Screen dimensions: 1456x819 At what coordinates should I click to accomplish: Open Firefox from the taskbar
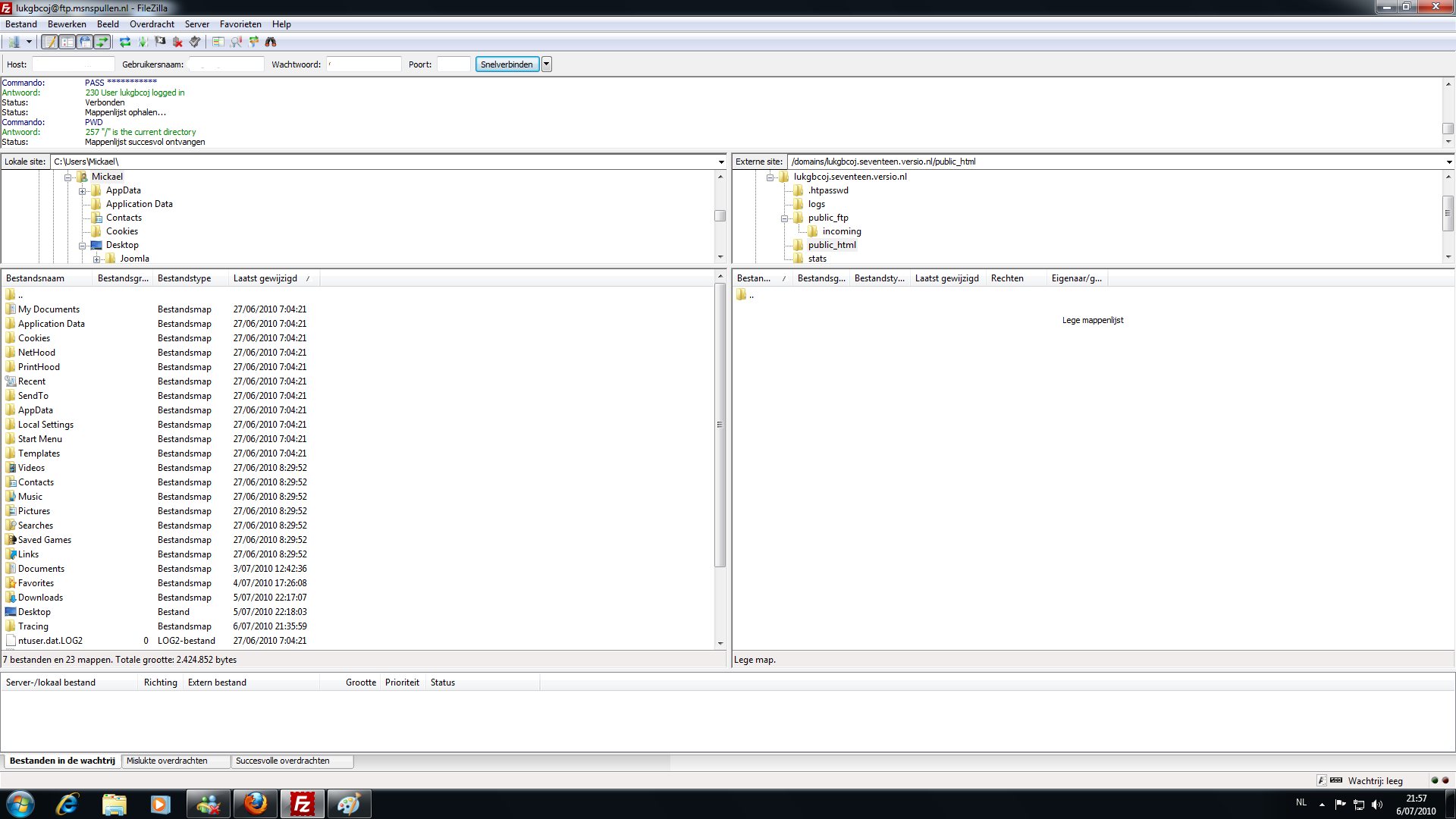[256, 804]
